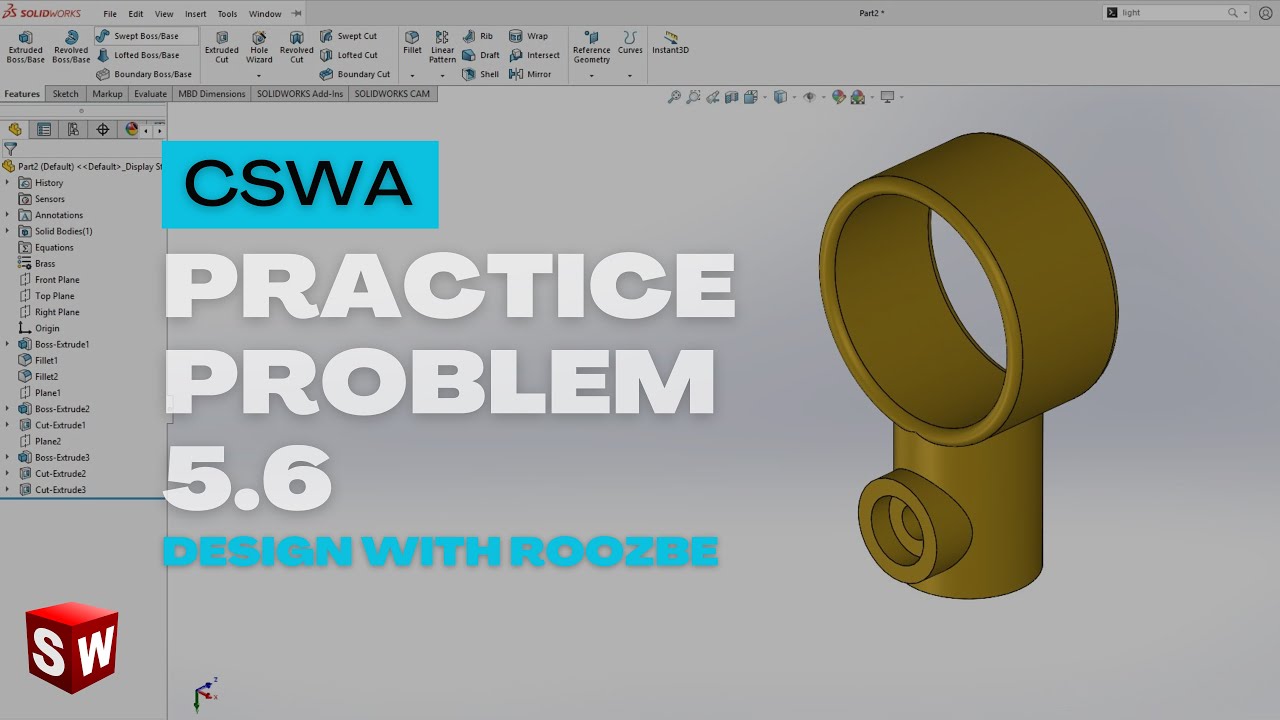Select the Intersect feature
Screen dimensions: 1280x720
point(534,55)
